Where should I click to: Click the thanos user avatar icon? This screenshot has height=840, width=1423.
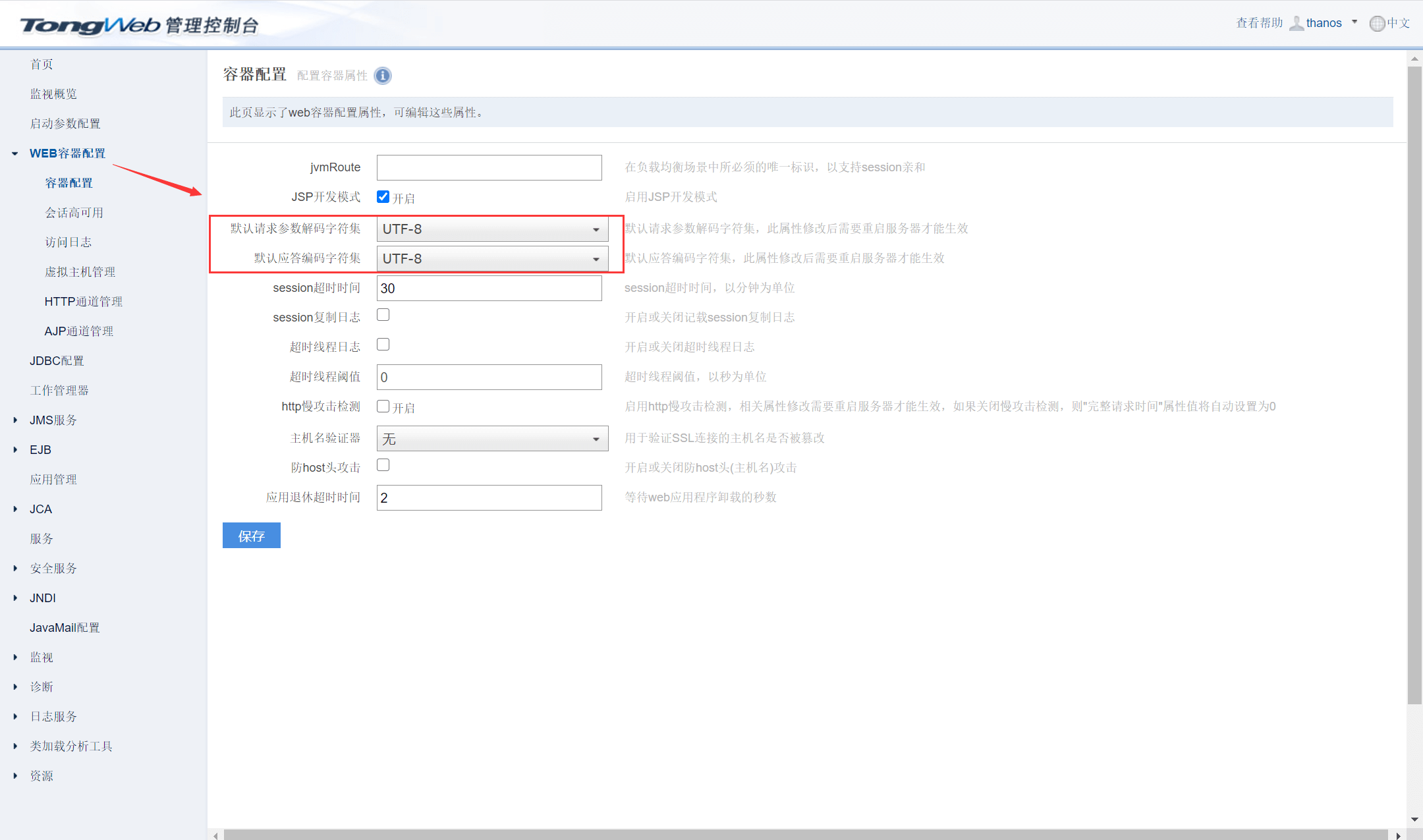point(1296,23)
